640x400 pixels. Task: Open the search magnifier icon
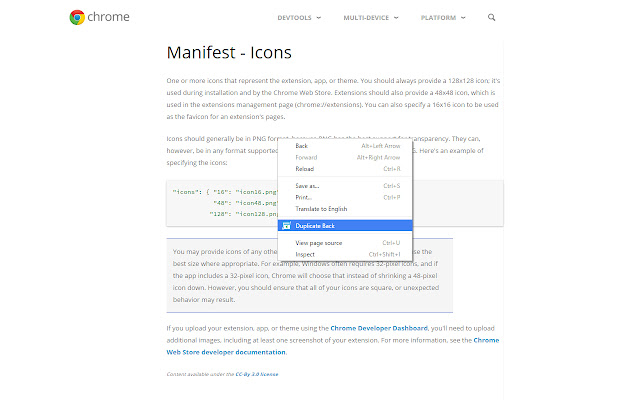pos(491,18)
